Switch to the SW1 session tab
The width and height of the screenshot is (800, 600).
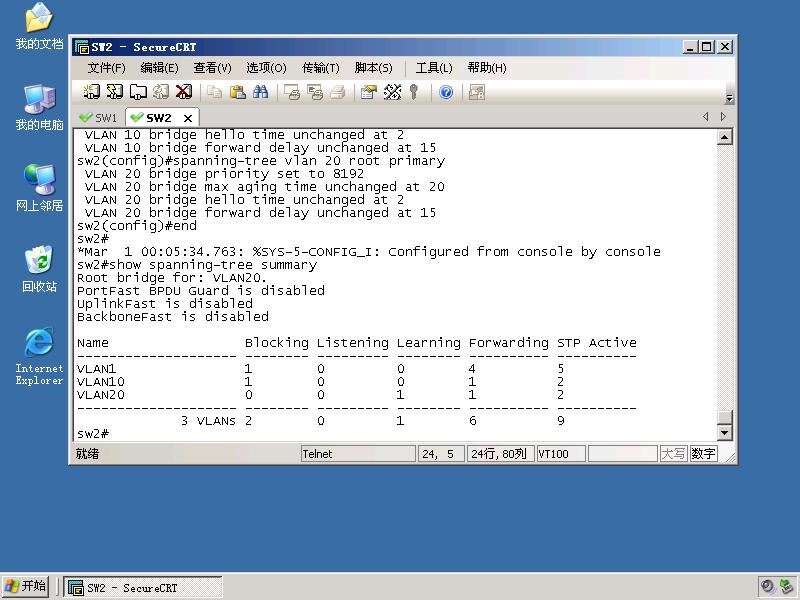[98, 118]
